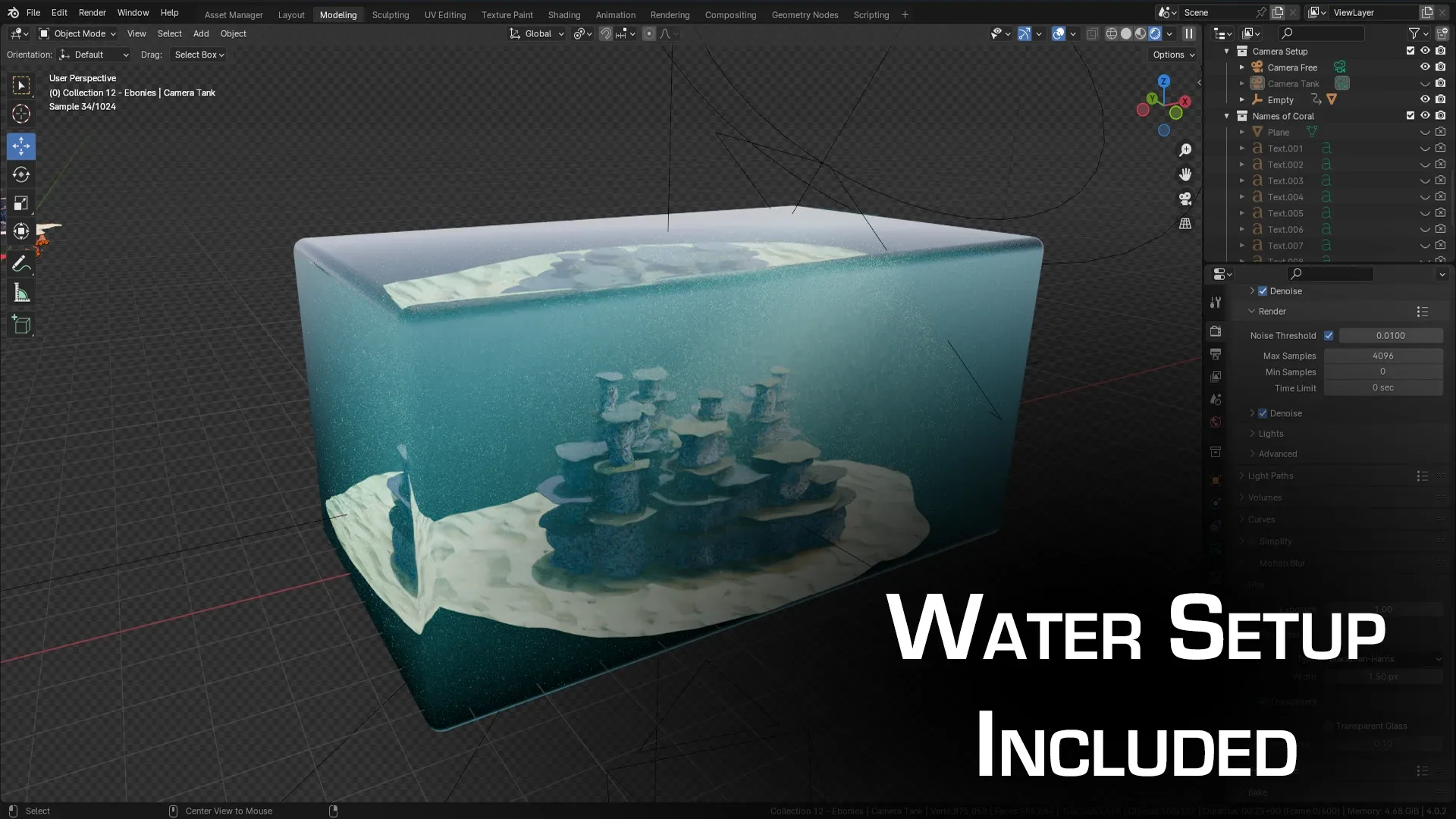Click the Animation workspace tab
The width and height of the screenshot is (1456, 819).
point(615,14)
